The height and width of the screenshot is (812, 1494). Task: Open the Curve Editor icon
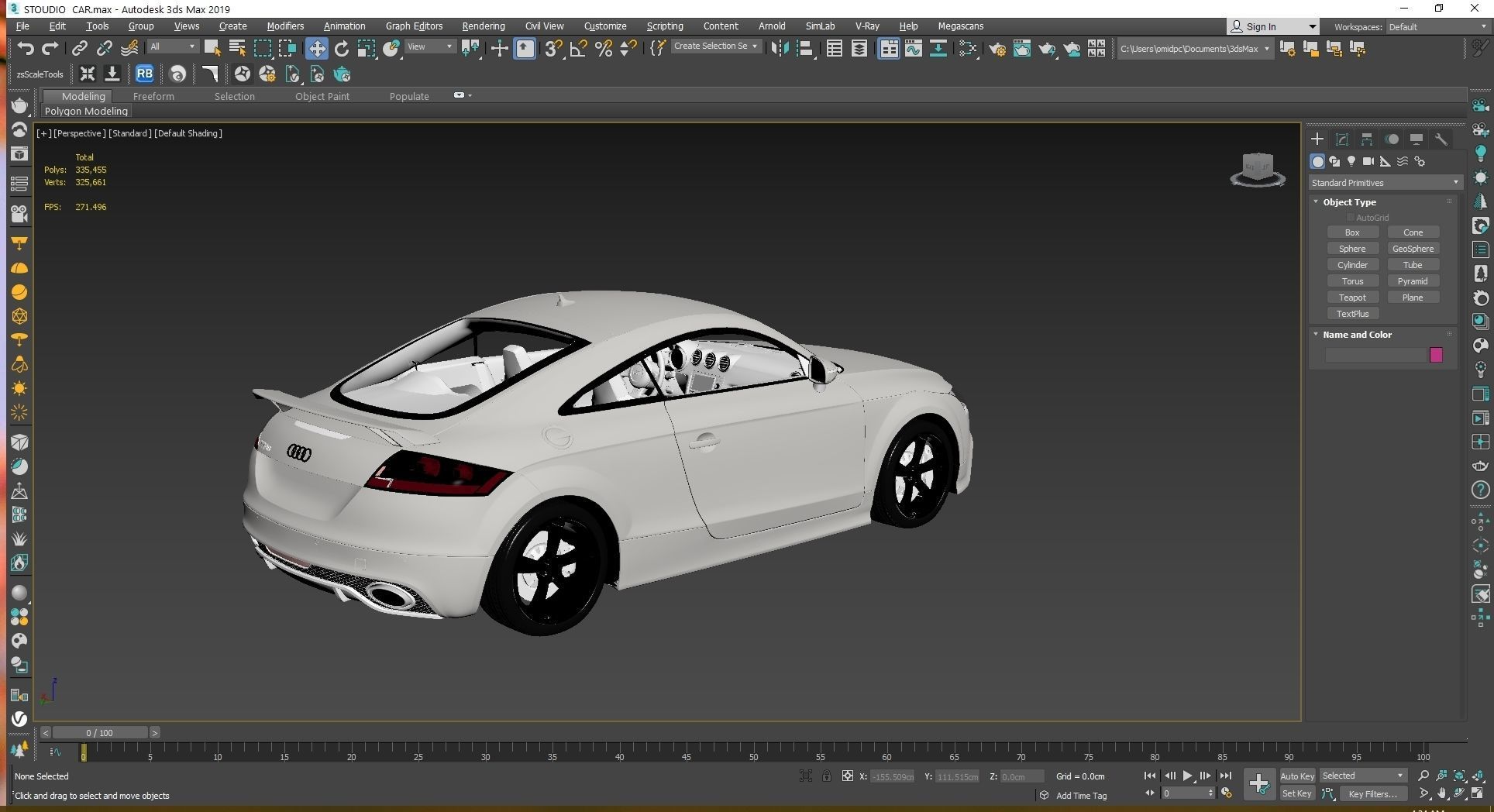[x=914, y=49]
